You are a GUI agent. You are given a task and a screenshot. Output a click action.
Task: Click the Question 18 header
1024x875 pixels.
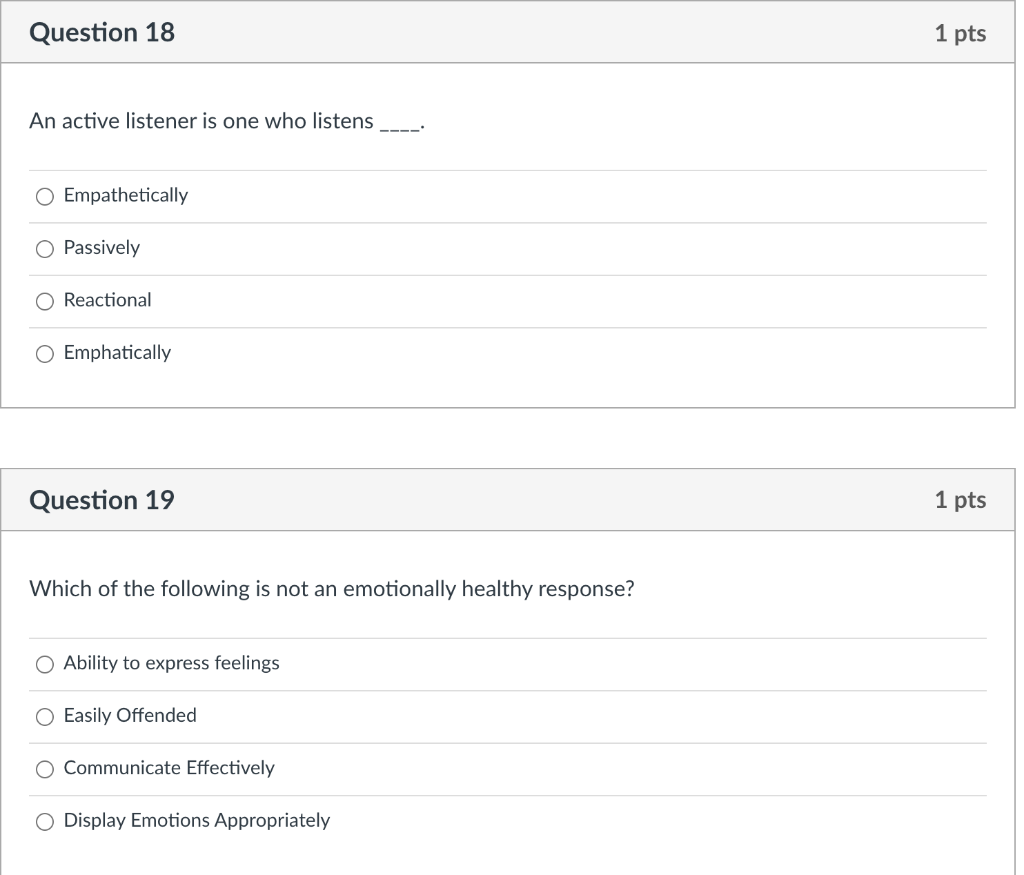click(101, 32)
